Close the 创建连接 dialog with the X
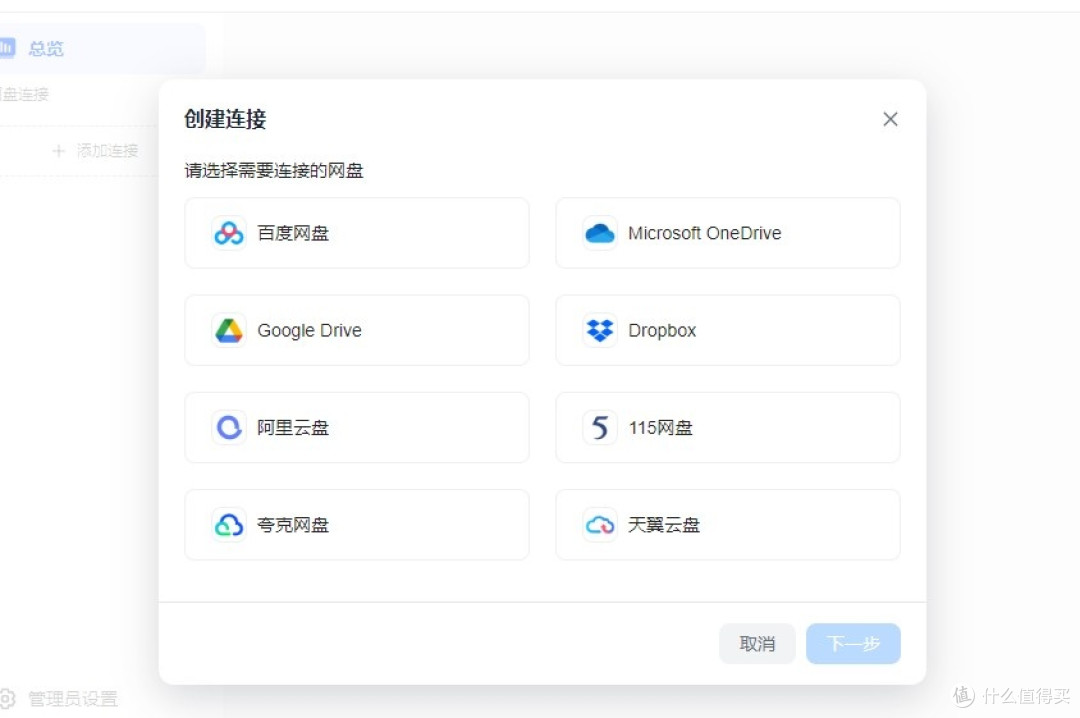Image resolution: width=1080 pixels, height=718 pixels. click(x=890, y=119)
